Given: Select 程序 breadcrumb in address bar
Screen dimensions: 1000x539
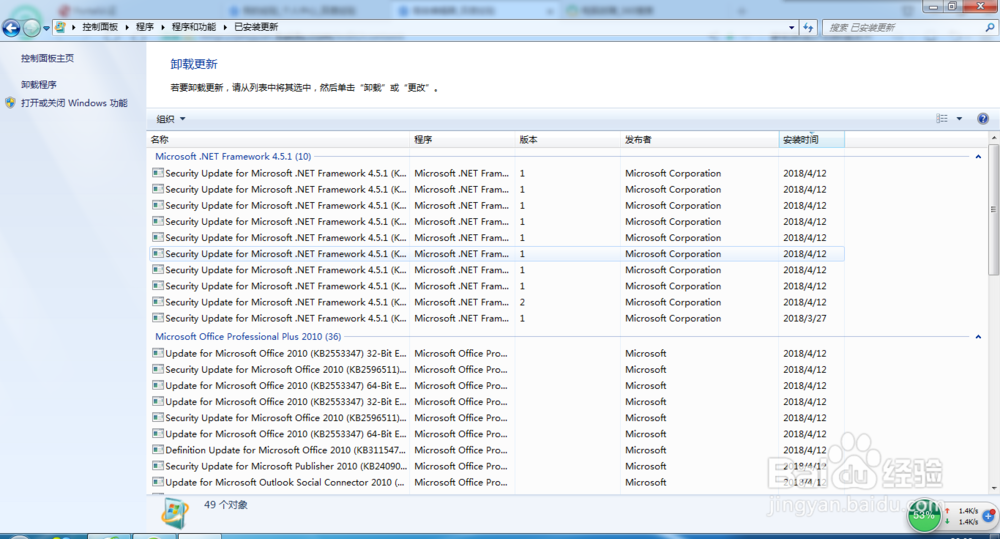Looking at the screenshot, I should point(145,27).
